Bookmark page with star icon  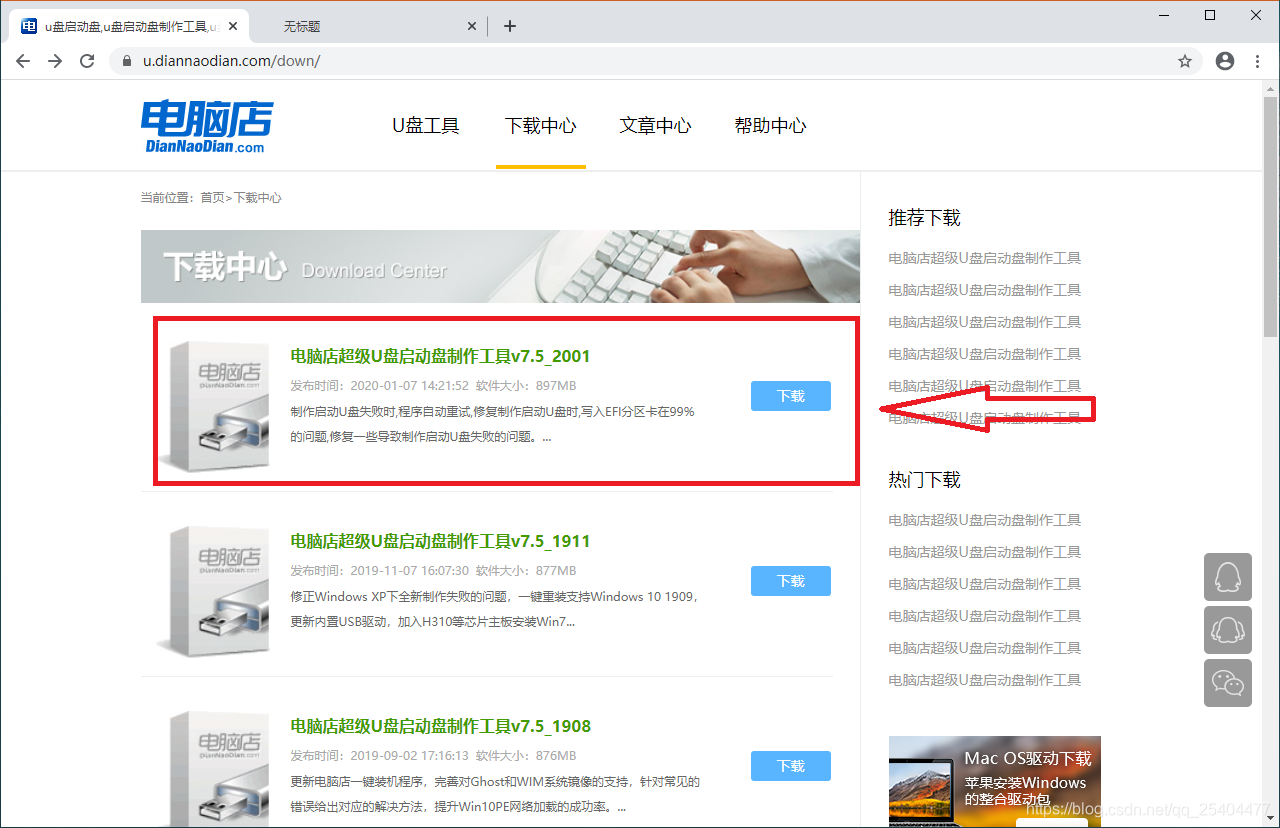pos(1185,61)
